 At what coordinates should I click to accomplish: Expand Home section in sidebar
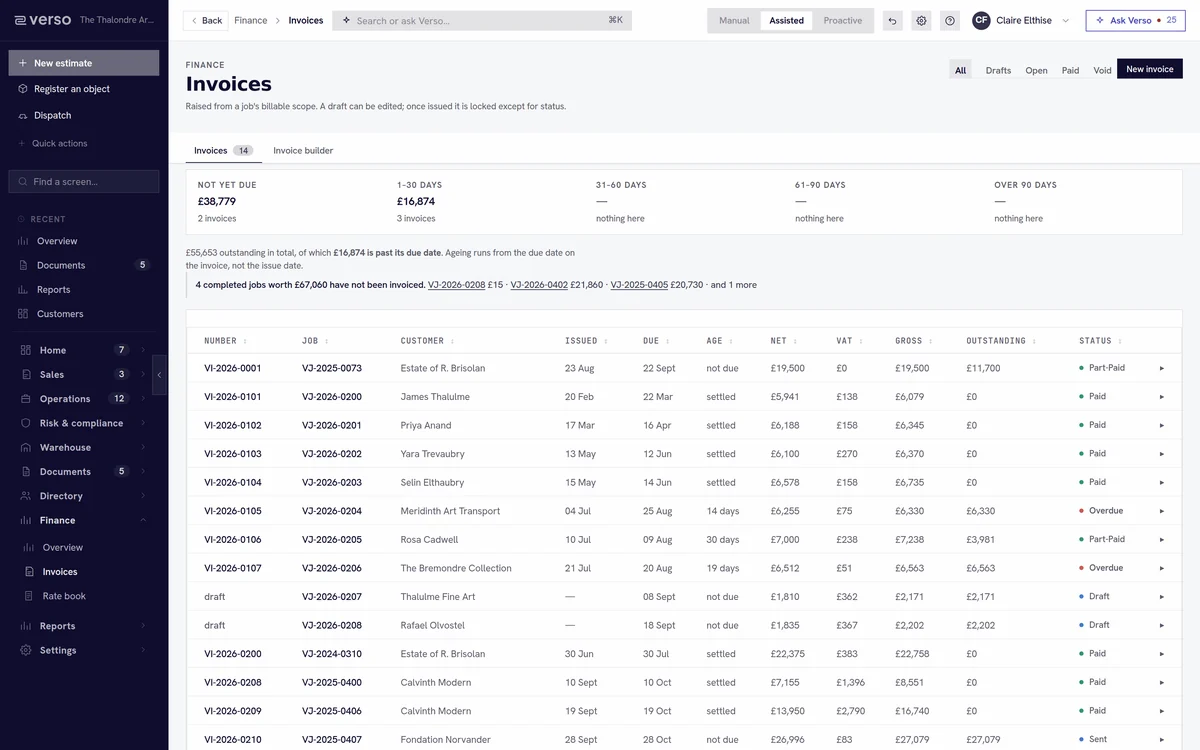pos(84,350)
